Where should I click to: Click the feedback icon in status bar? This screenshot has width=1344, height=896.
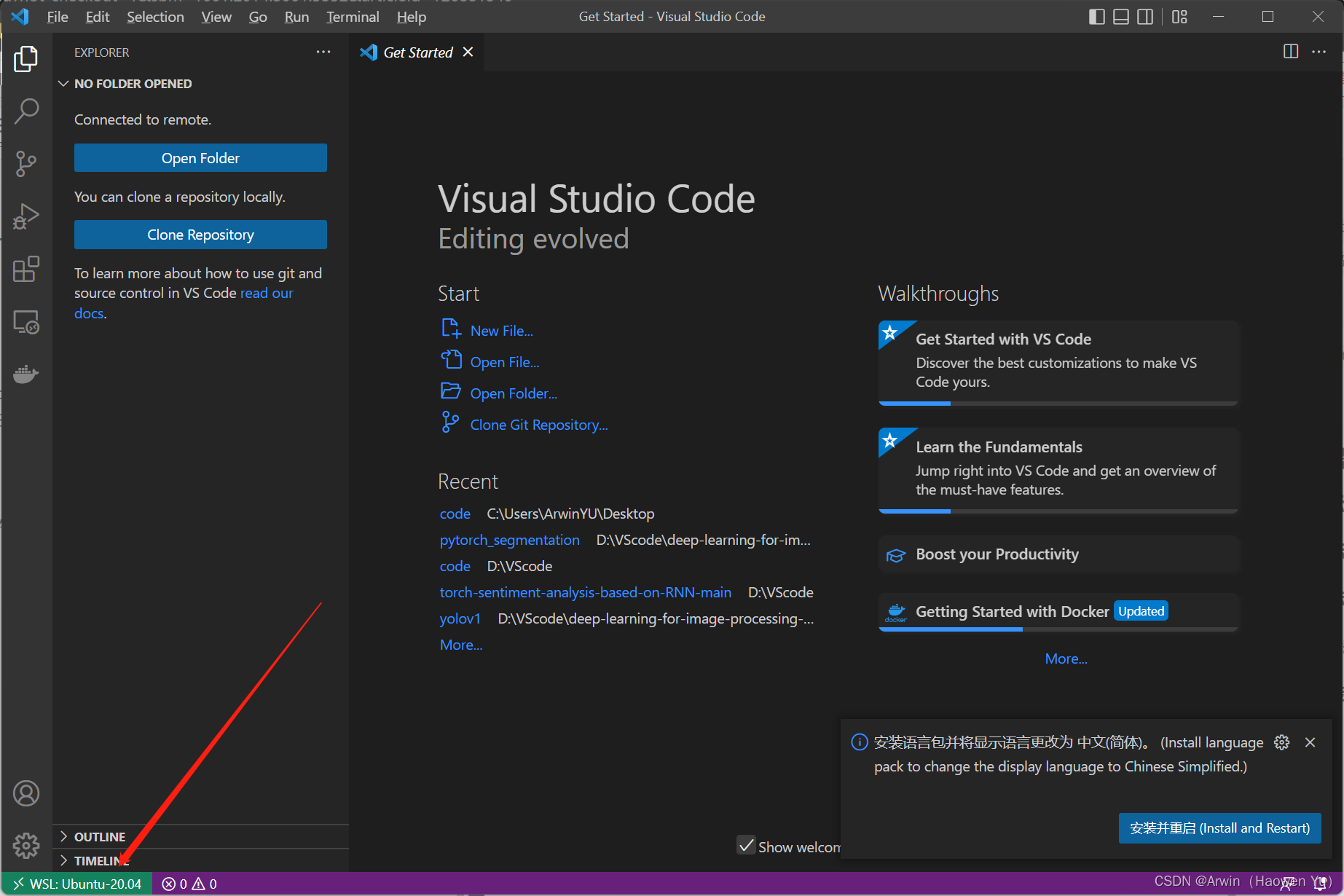[1289, 884]
